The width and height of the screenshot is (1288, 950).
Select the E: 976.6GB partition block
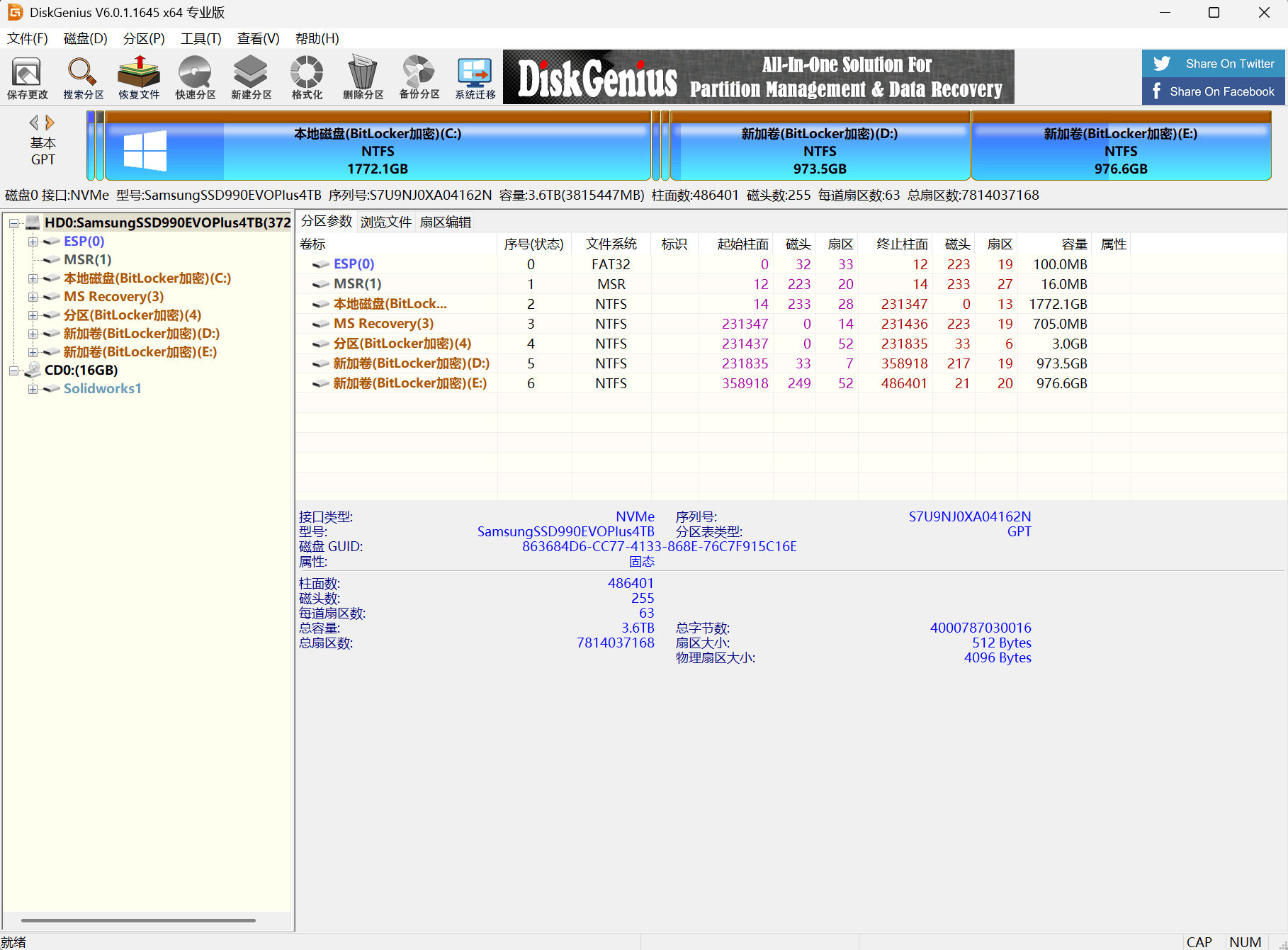point(1121,146)
